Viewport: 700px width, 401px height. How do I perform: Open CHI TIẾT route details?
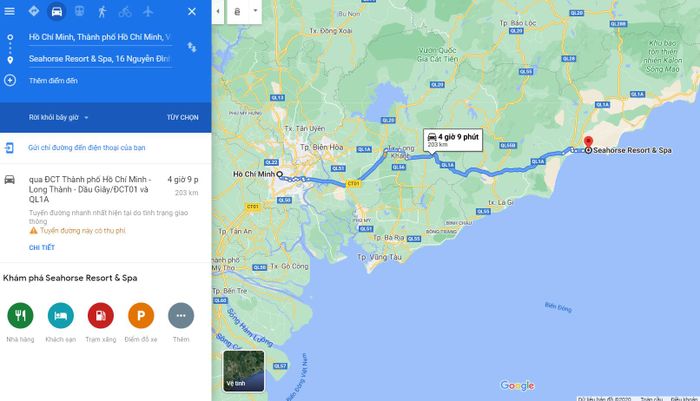pos(42,247)
